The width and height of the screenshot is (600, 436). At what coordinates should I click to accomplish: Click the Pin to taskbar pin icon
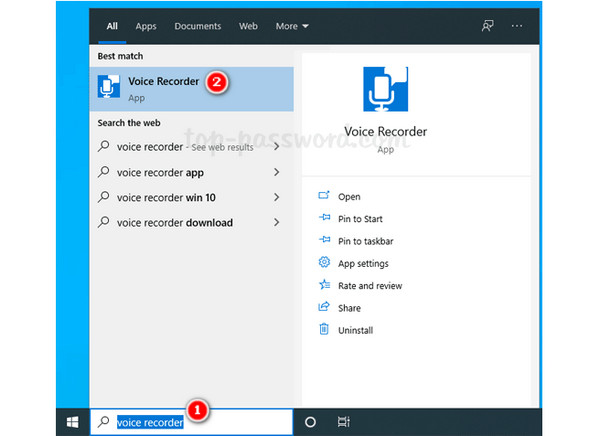324,240
